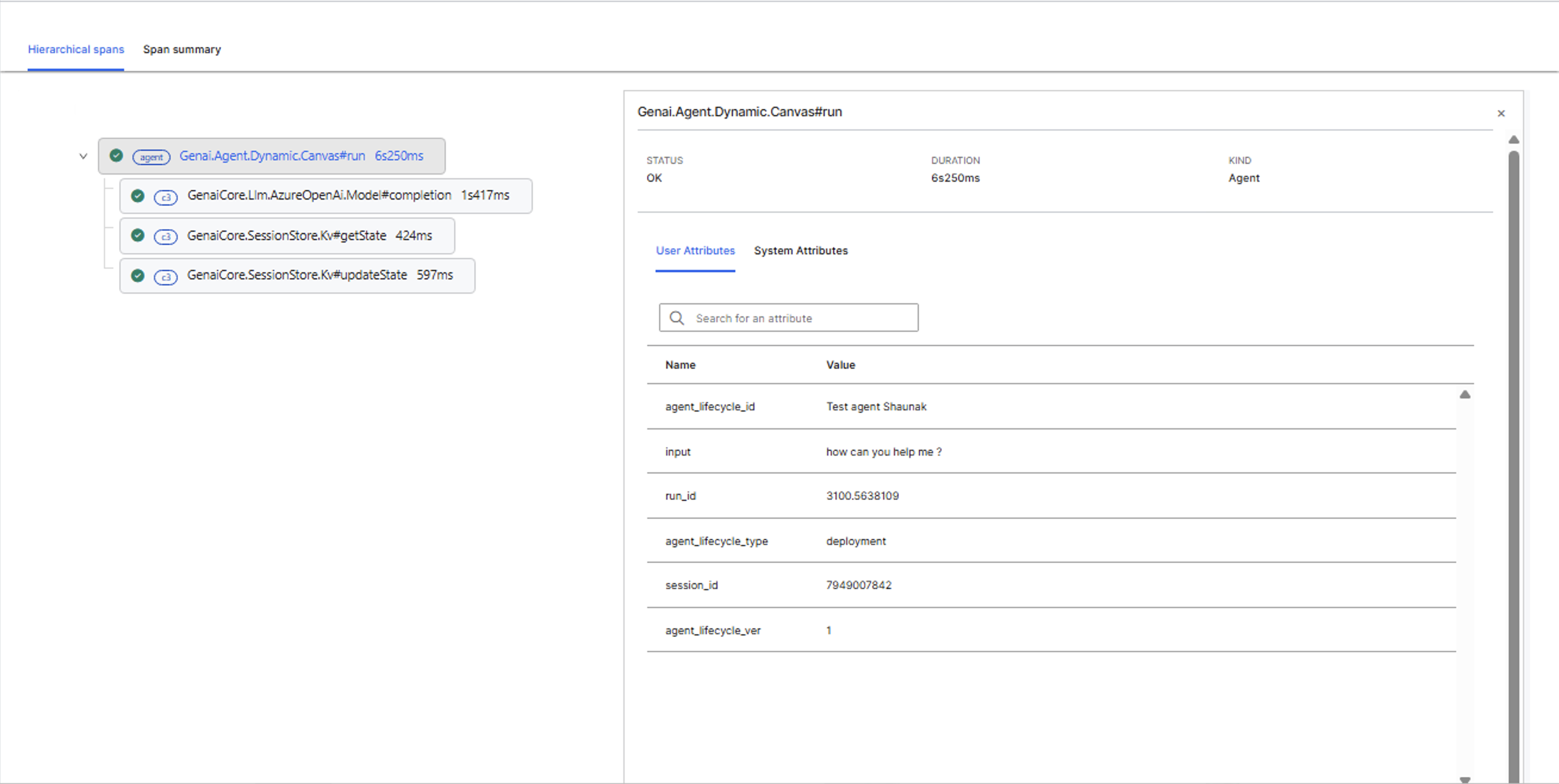
Task: Open Genai.Agent.Dynamic.Canvas#run span link
Action: tap(272, 155)
